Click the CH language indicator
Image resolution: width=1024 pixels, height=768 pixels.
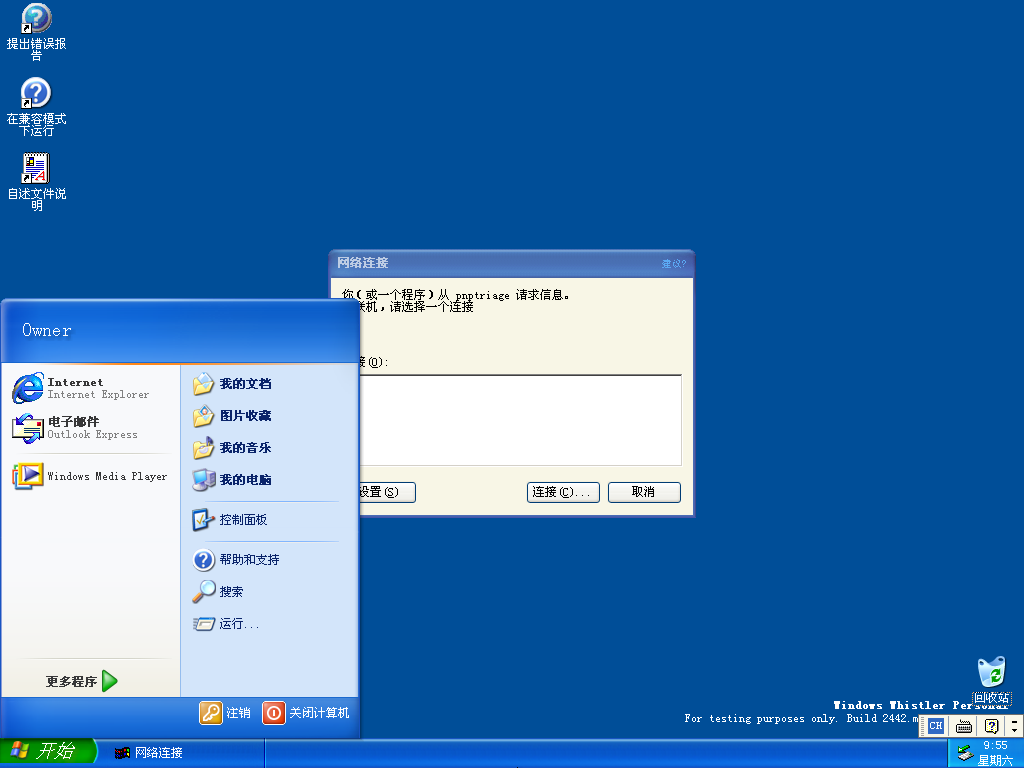click(x=936, y=726)
